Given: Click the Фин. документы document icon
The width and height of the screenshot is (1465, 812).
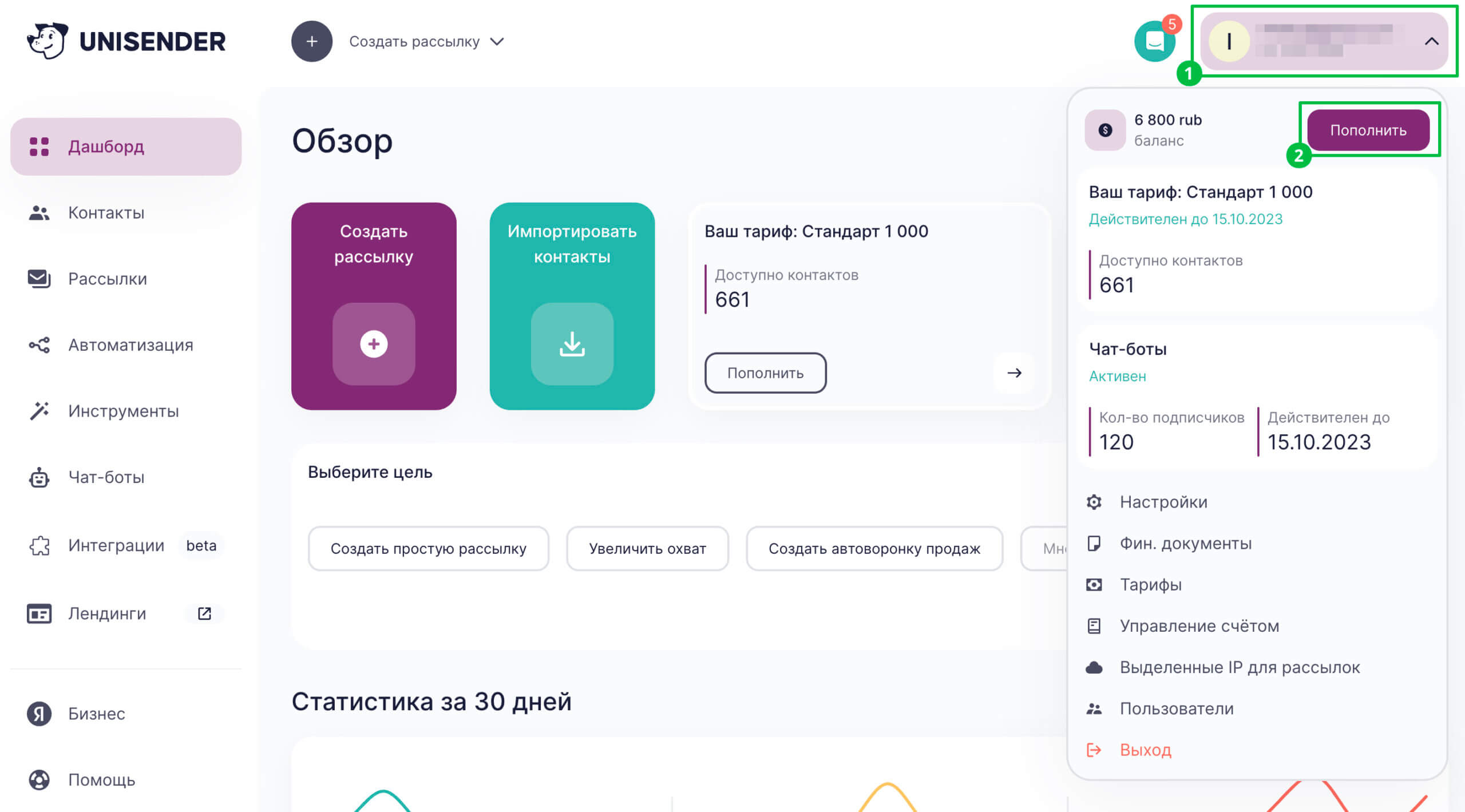Looking at the screenshot, I should (x=1094, y=543).
